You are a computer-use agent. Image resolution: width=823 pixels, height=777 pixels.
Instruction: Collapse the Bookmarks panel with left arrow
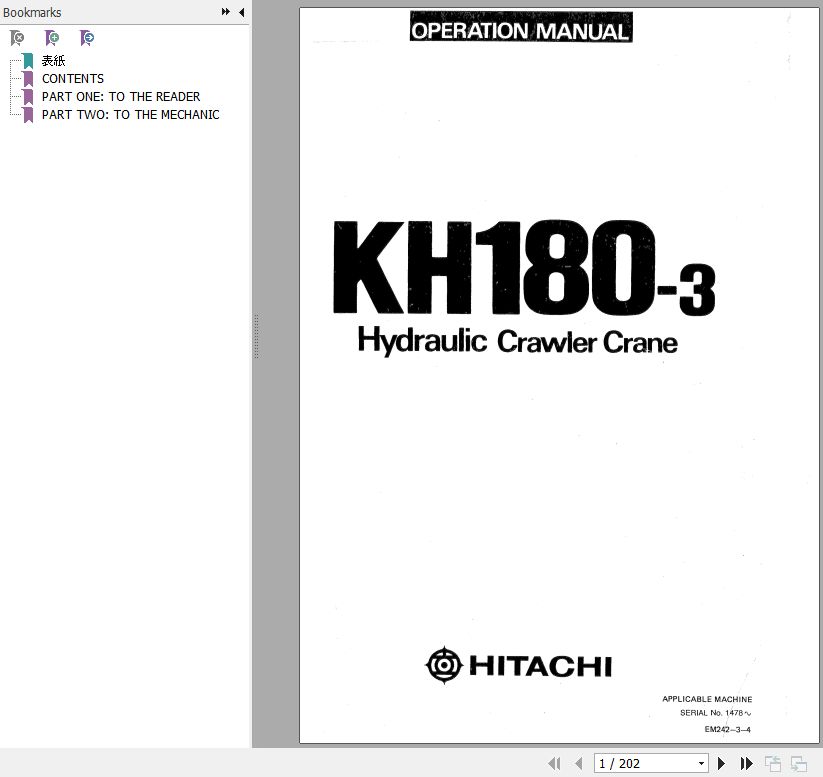click(x=241, y=12)
